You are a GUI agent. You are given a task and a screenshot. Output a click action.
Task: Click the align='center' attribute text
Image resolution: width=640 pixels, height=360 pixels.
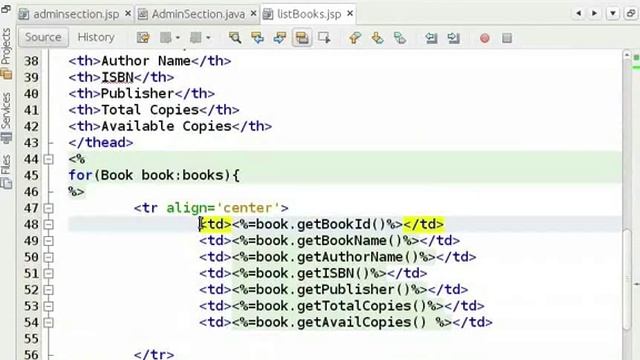pos(223,208)
